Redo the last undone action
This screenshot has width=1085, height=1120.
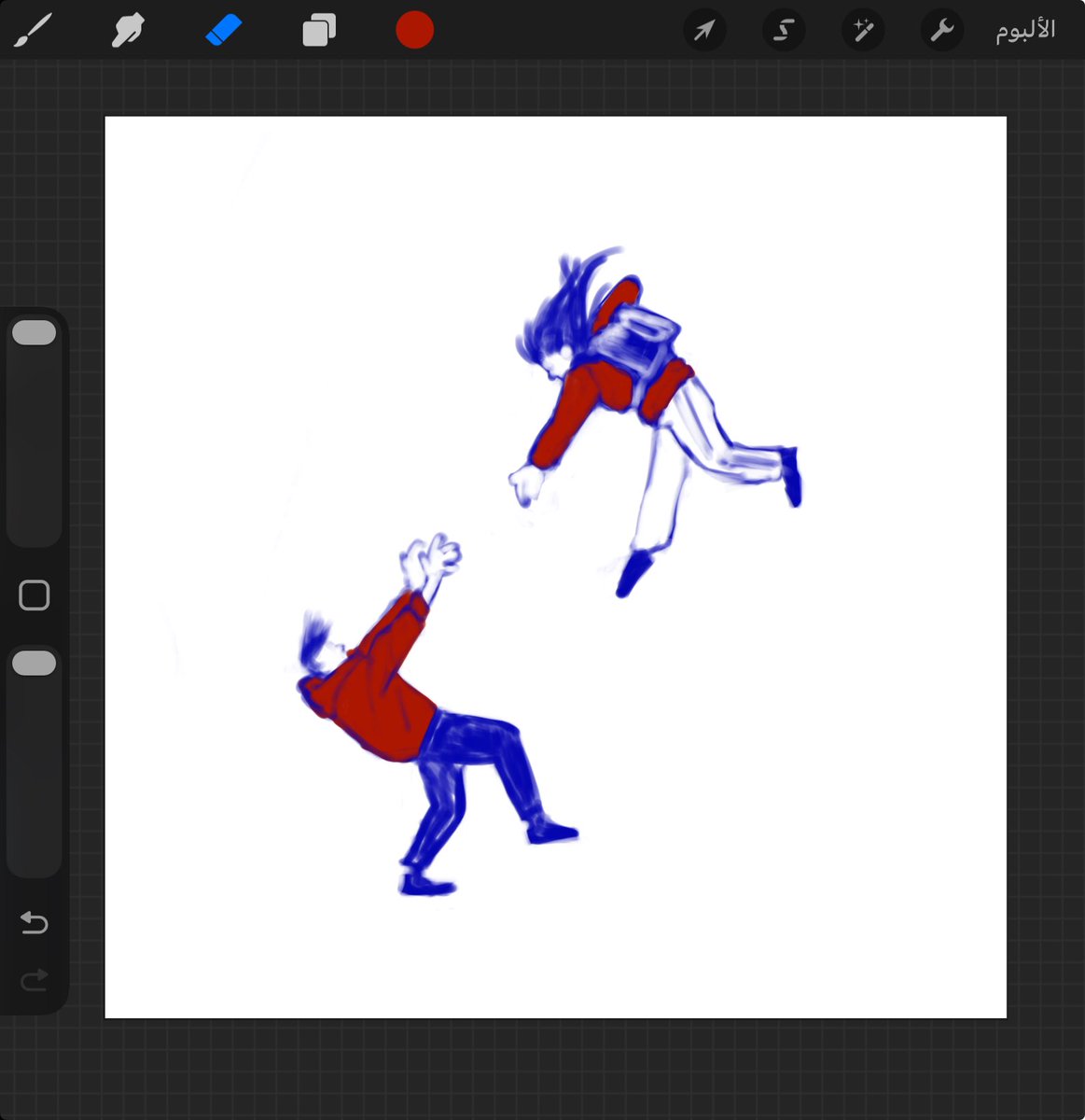[x=35, y=980]
